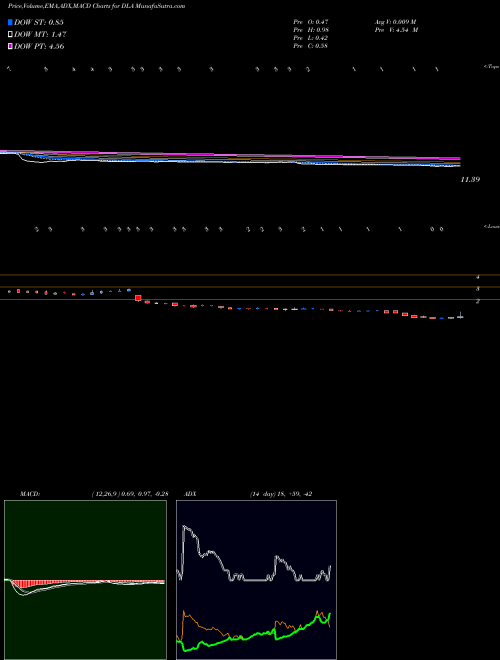
Task: Click the price axis label '4'
Action: [x=478, y=277]
